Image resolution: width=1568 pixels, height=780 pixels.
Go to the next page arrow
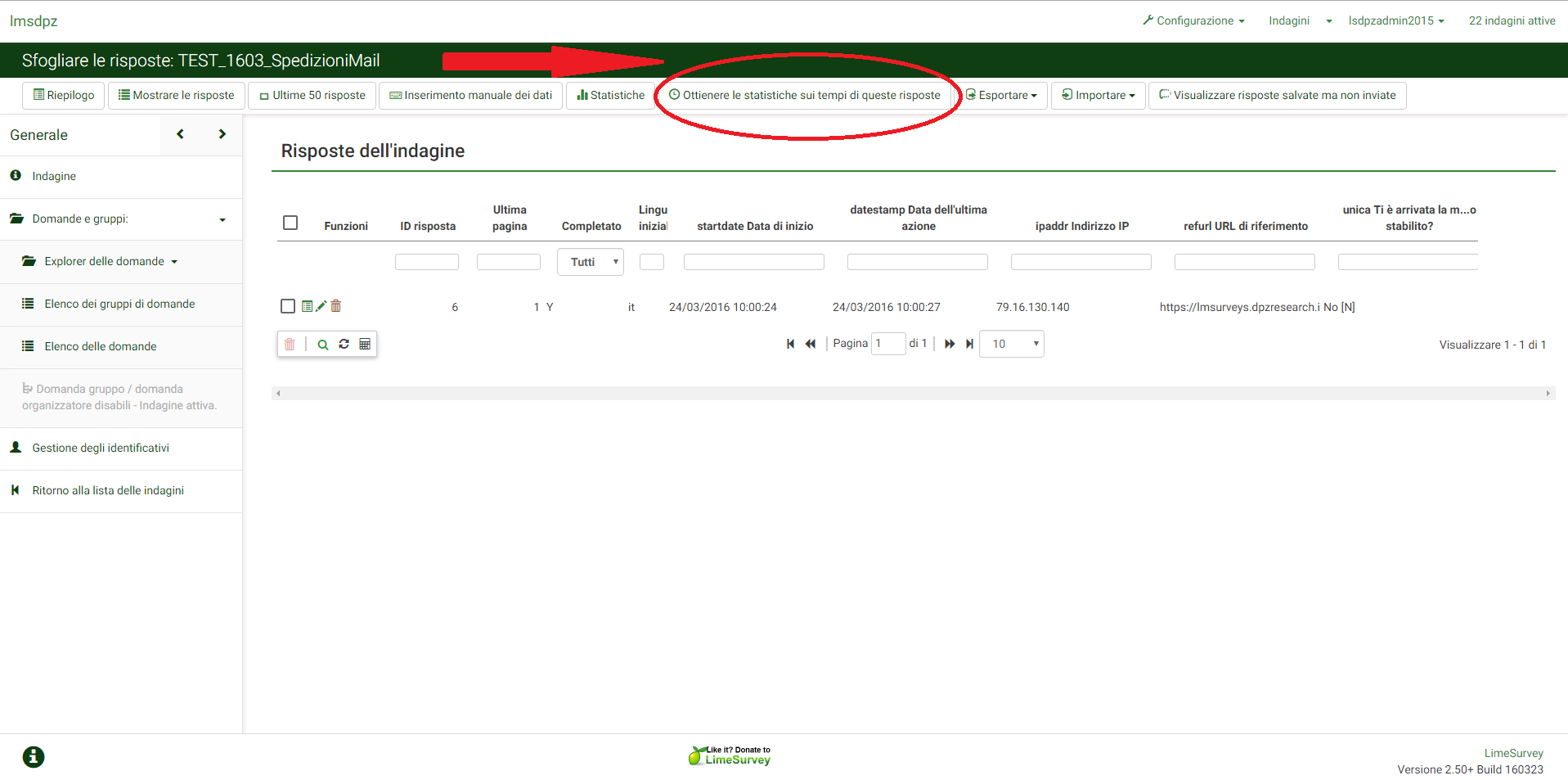[949, 344]
